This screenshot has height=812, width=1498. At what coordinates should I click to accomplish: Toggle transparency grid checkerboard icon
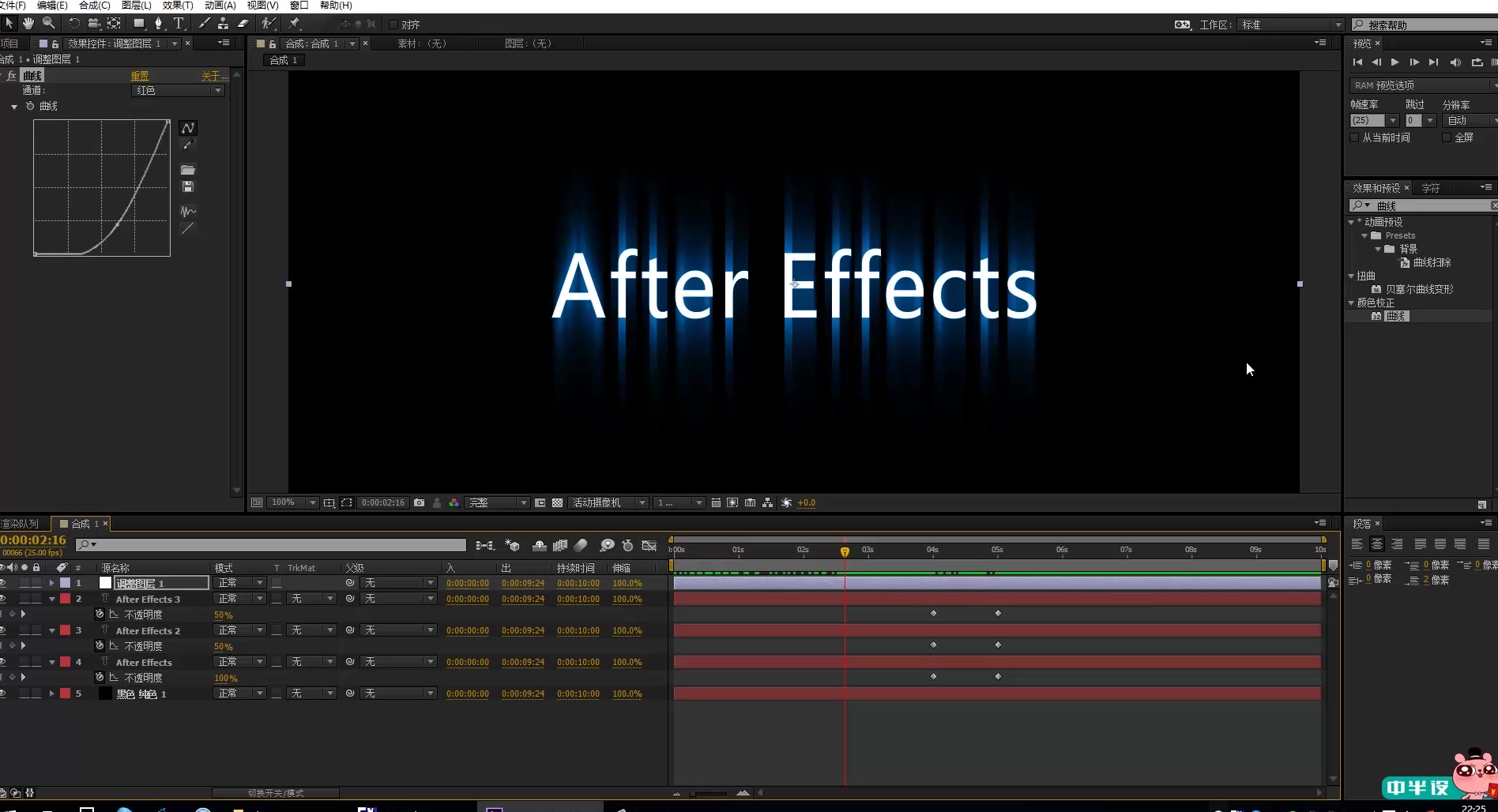click(557, 502)
